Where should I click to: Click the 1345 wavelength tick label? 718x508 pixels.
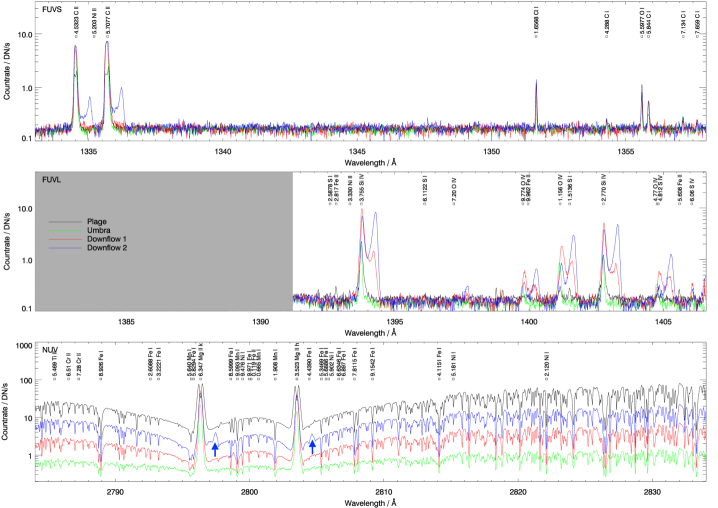357,151
